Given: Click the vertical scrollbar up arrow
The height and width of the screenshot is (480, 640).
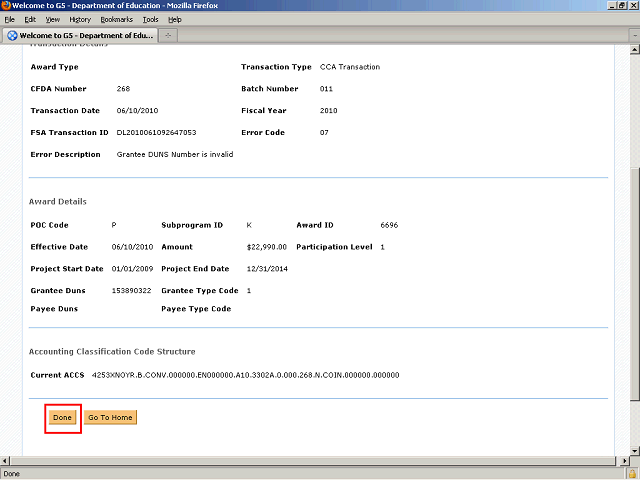Looking at the screenshot, I should coord(634,50).
